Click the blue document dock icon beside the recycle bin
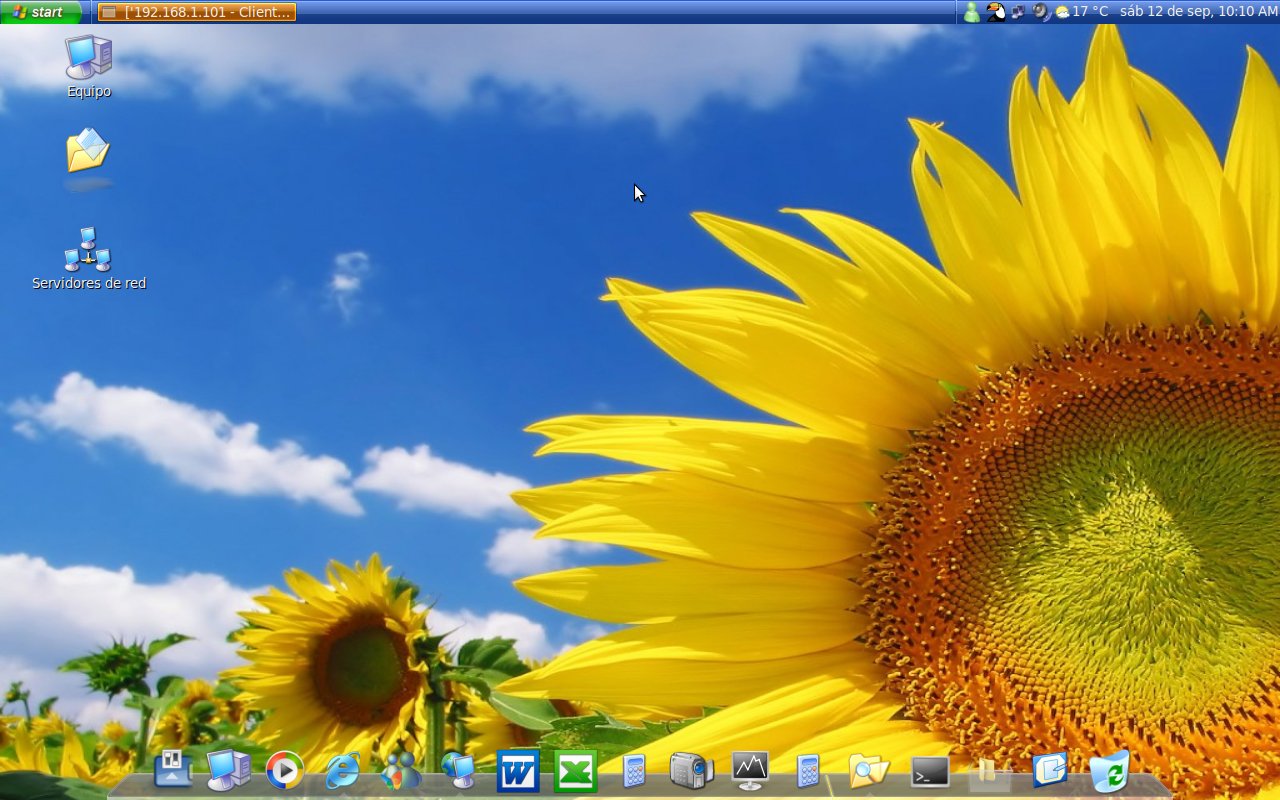This screenshot has height=800, width=1280. 1049,770
